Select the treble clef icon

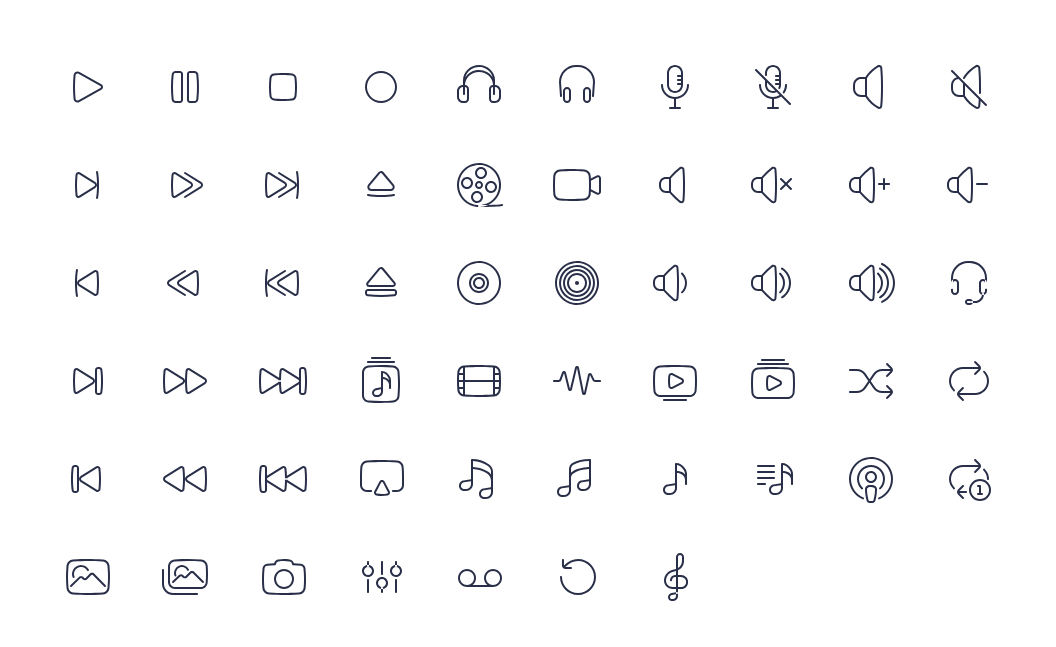point(675,577)
